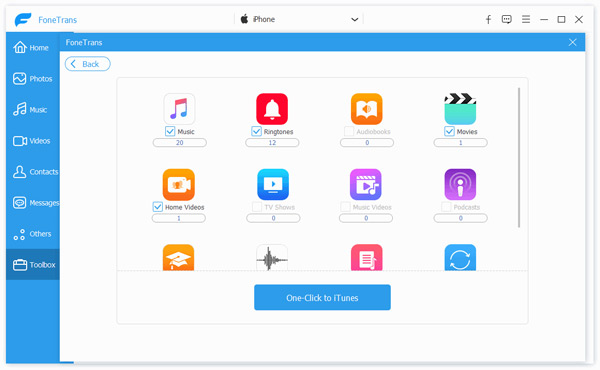The image size is (600, 370).
Task: Click the Podcasts count field
Action: pos(460,218)
